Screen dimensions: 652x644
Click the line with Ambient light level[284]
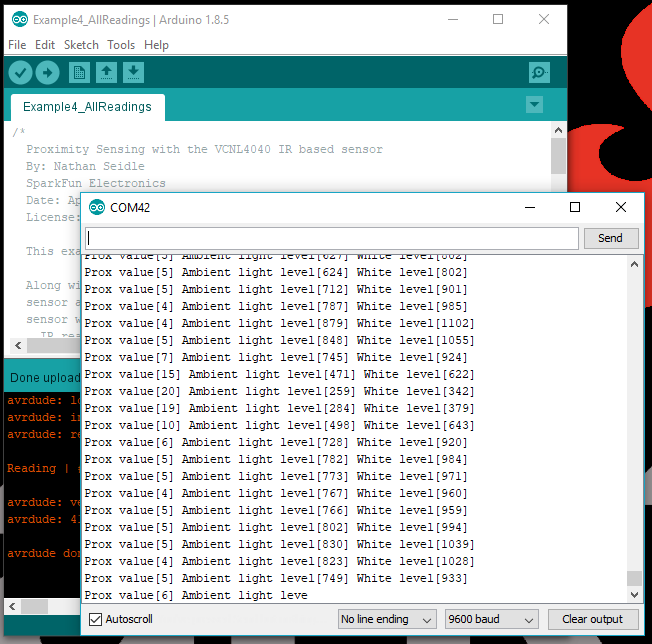coord(279,408)
